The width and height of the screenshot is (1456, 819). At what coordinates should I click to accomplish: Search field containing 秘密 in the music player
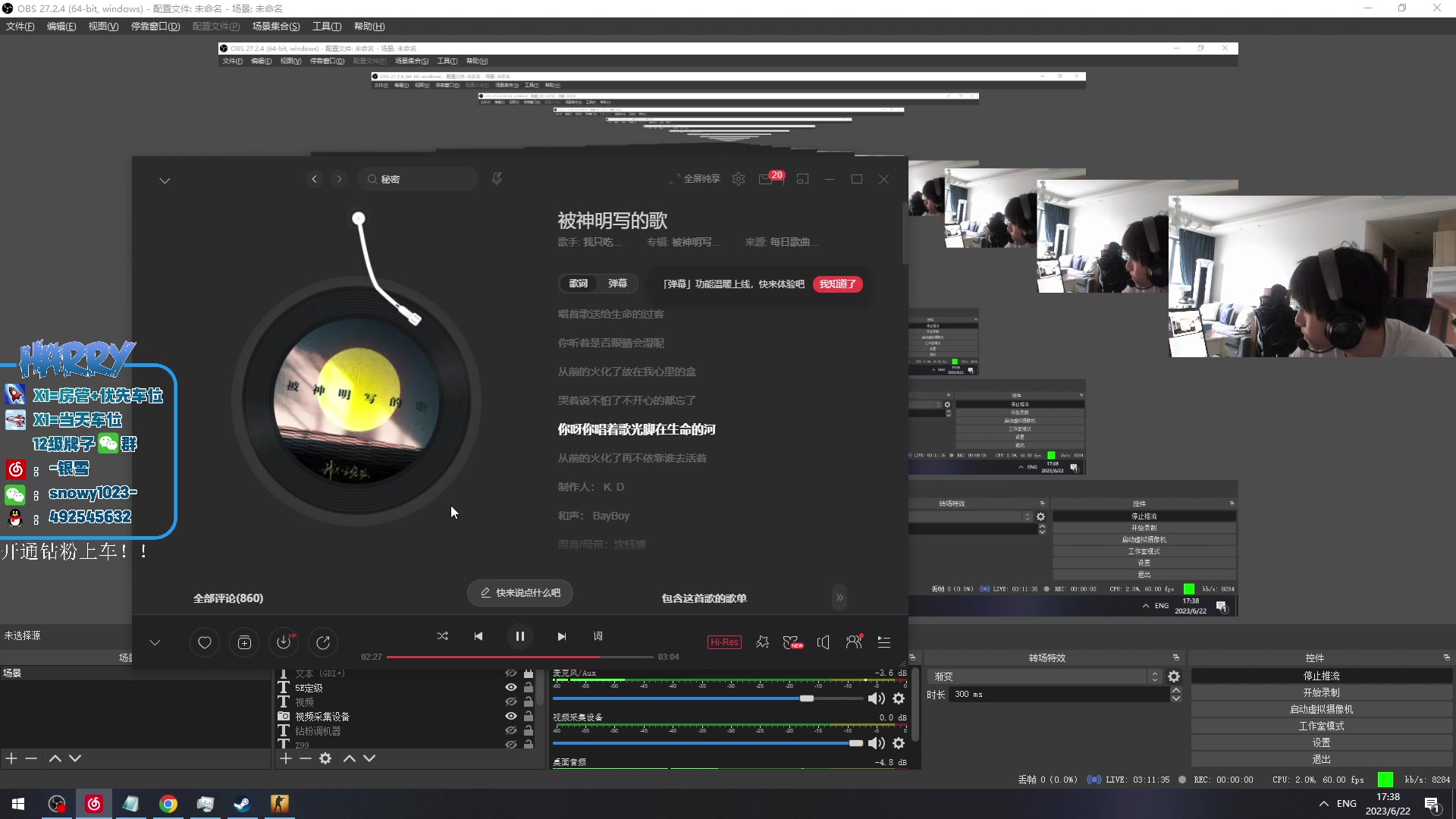[418, 179]
